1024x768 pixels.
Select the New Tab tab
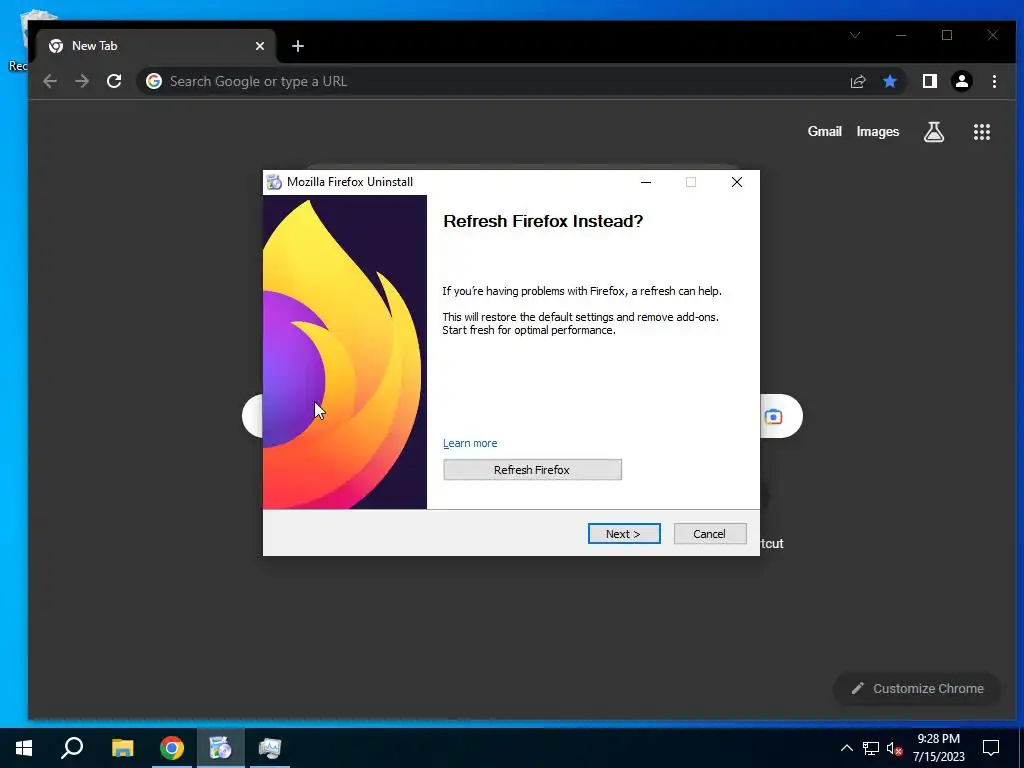pos(157,46)
